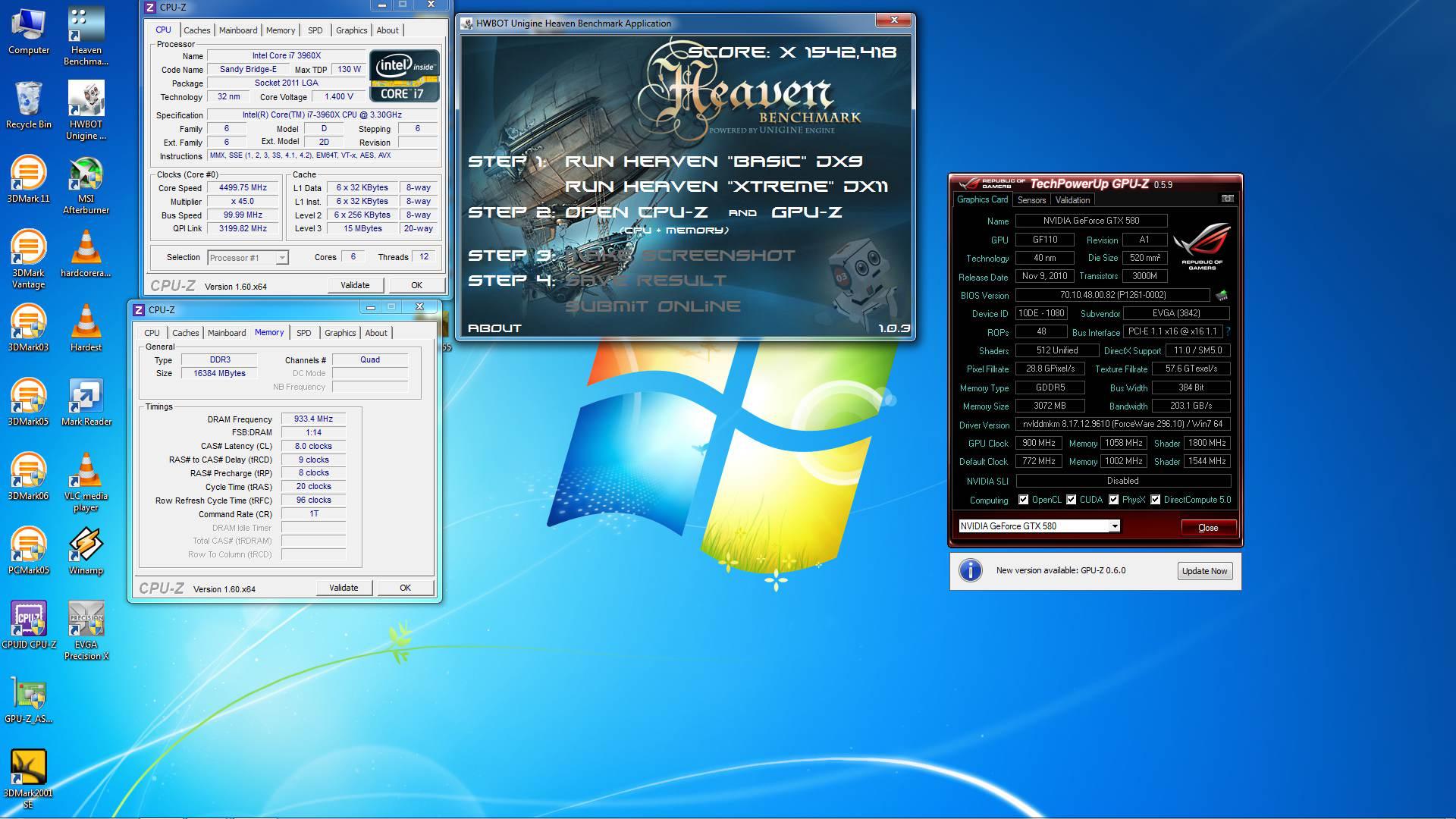Click GPU-Z screenshot camera icon
This screenshot has width=1456, height=819.
pyautogui.click(x=1227, y=199)
